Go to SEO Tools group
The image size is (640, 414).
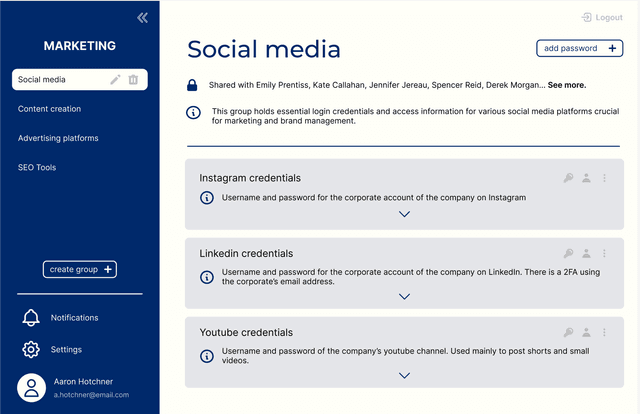37,168
